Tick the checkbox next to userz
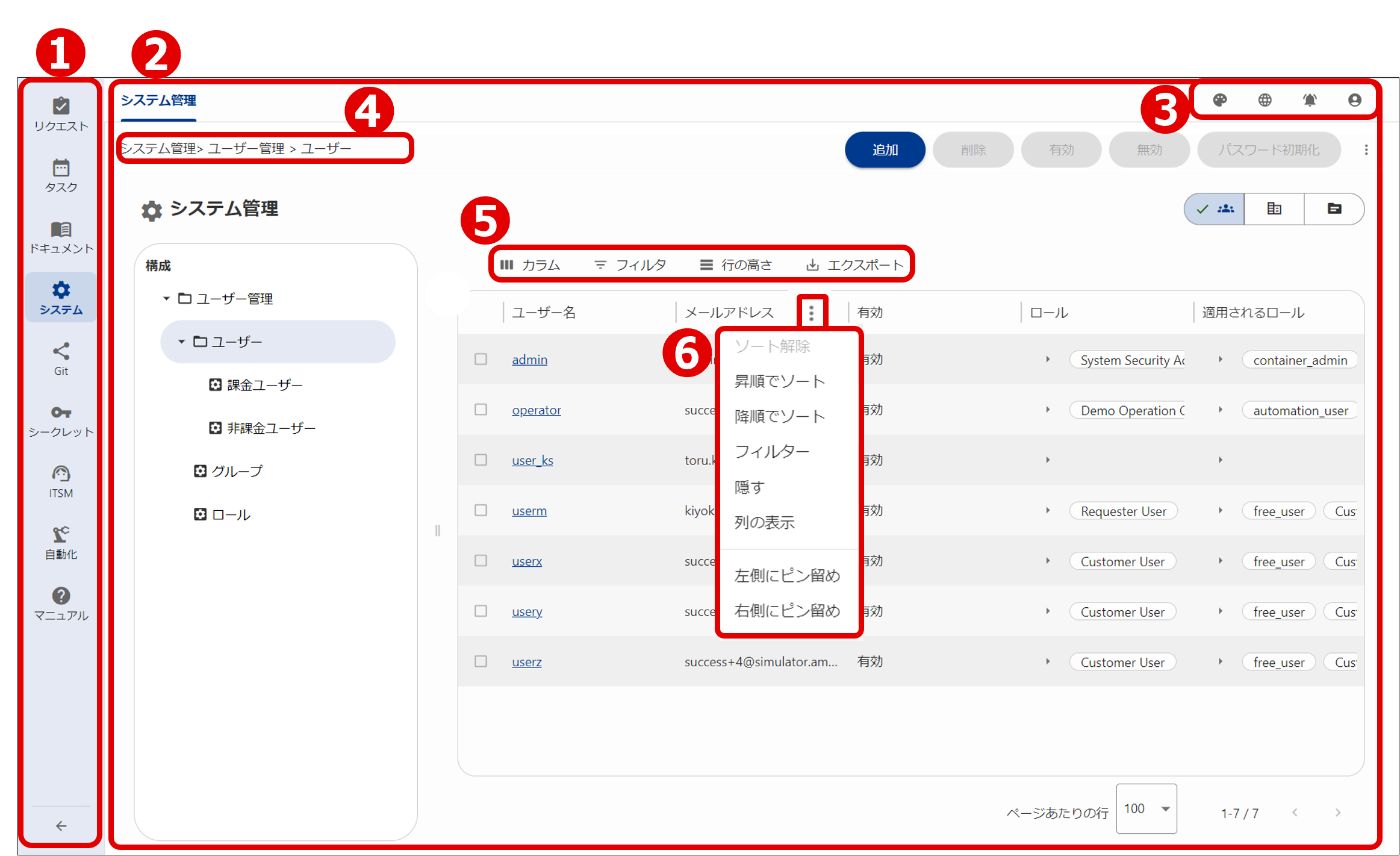Image resolution: width=1400 pixels, height=856 pixels. [481, 661]
